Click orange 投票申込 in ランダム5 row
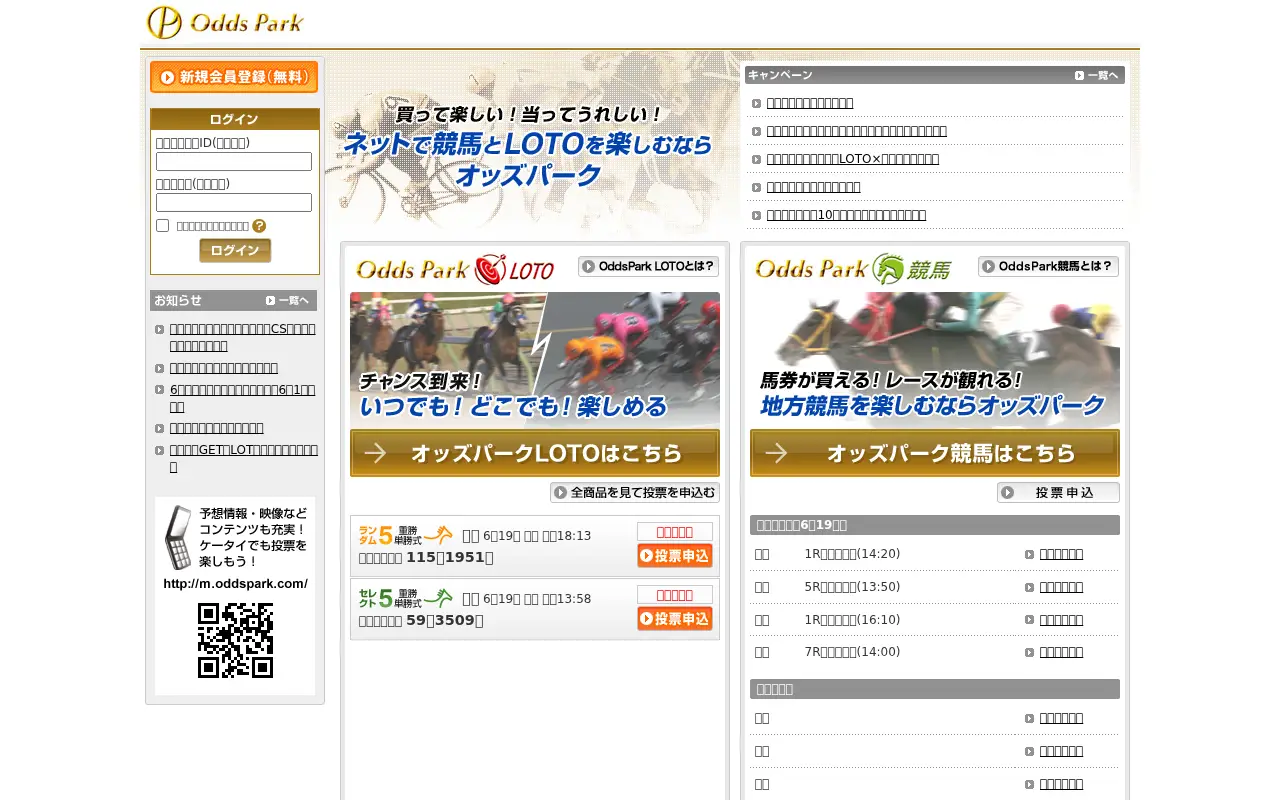The width and height of the screenshot is (1280, 800). tap(675, 556)
